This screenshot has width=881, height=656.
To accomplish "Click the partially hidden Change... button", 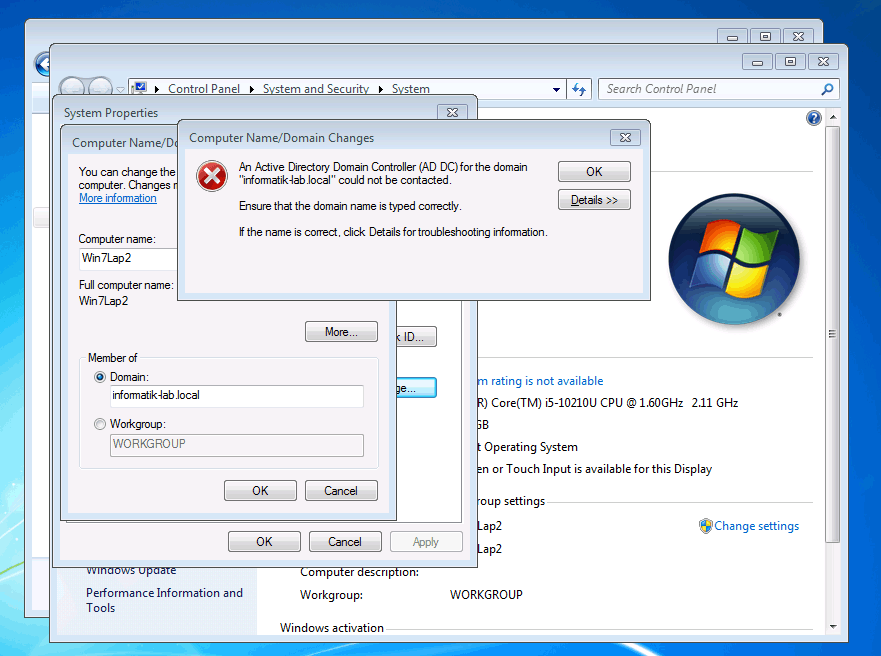I will tap(416, 388).
